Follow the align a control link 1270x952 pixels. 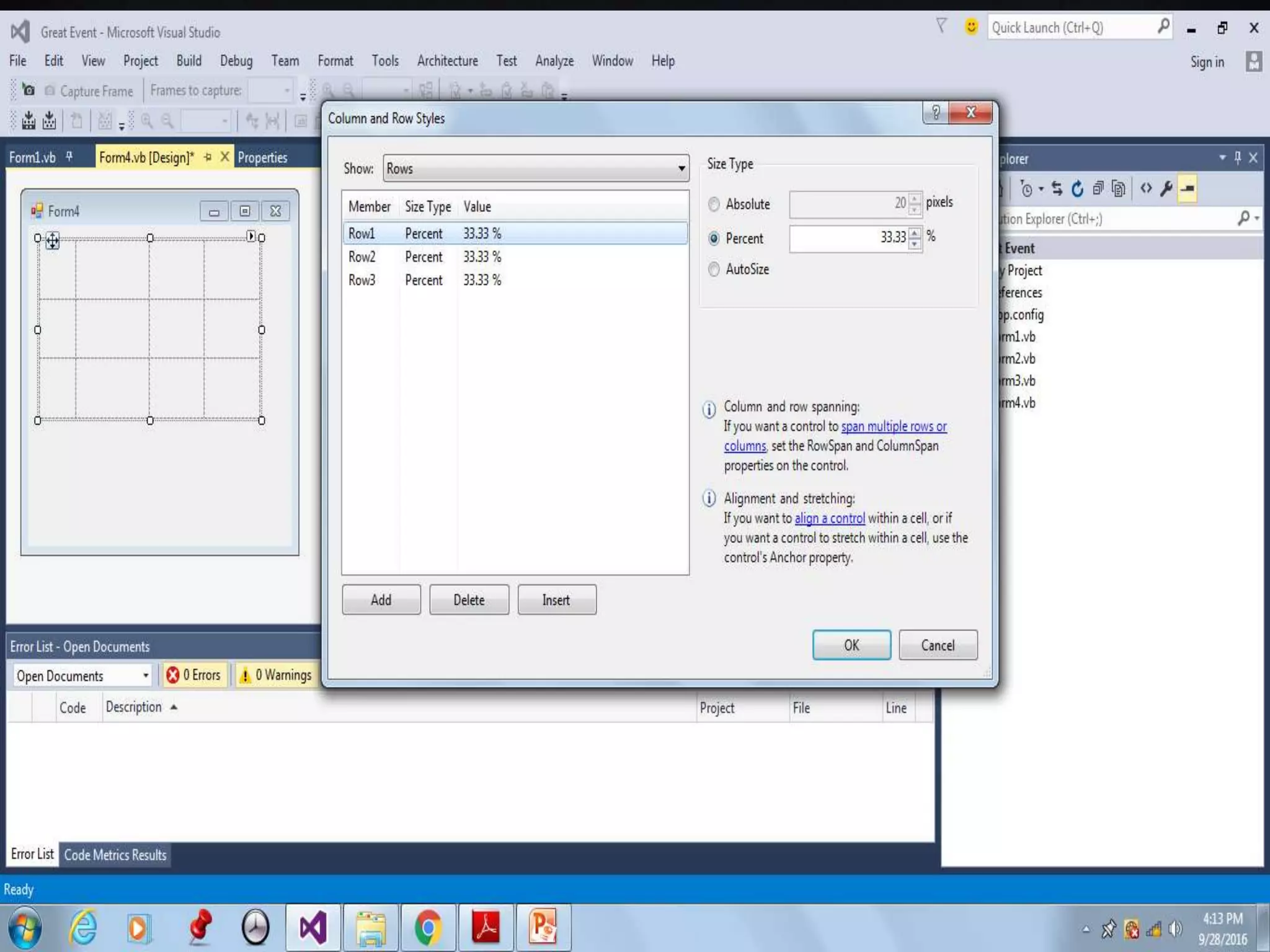click(829, 519)
